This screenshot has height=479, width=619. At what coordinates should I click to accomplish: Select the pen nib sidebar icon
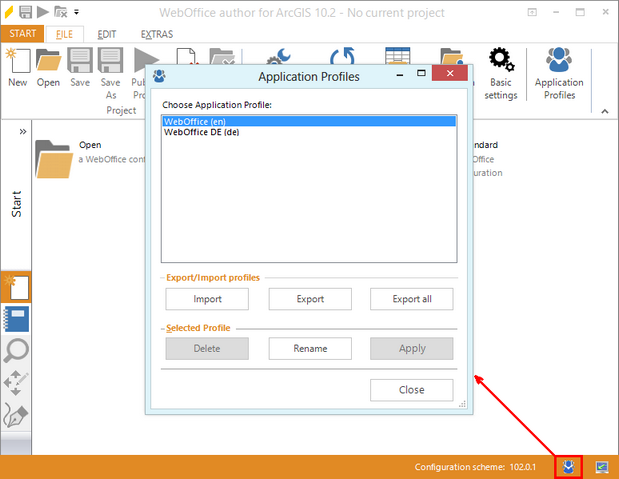pyautogui.click(x=16, y=415)
